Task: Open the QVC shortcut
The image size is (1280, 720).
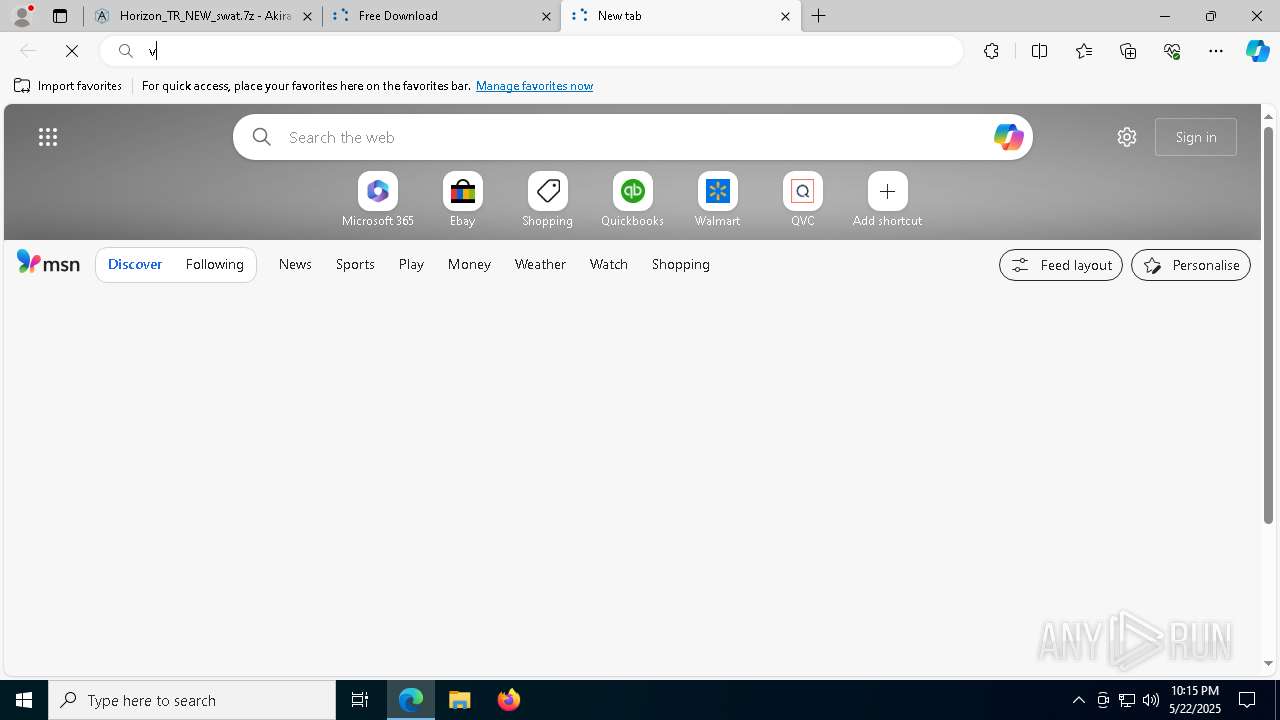Action: pyautogui.click(x=803, y=199)
